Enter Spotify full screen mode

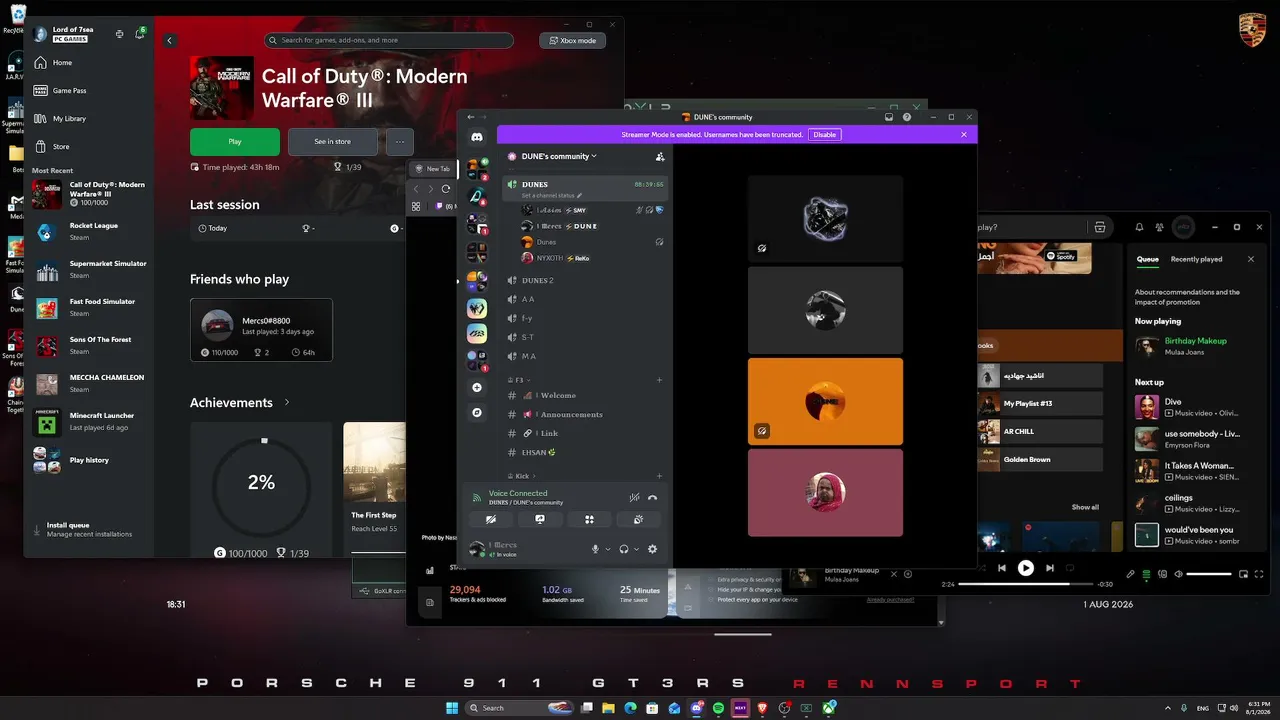click(x=1259, y=574)
